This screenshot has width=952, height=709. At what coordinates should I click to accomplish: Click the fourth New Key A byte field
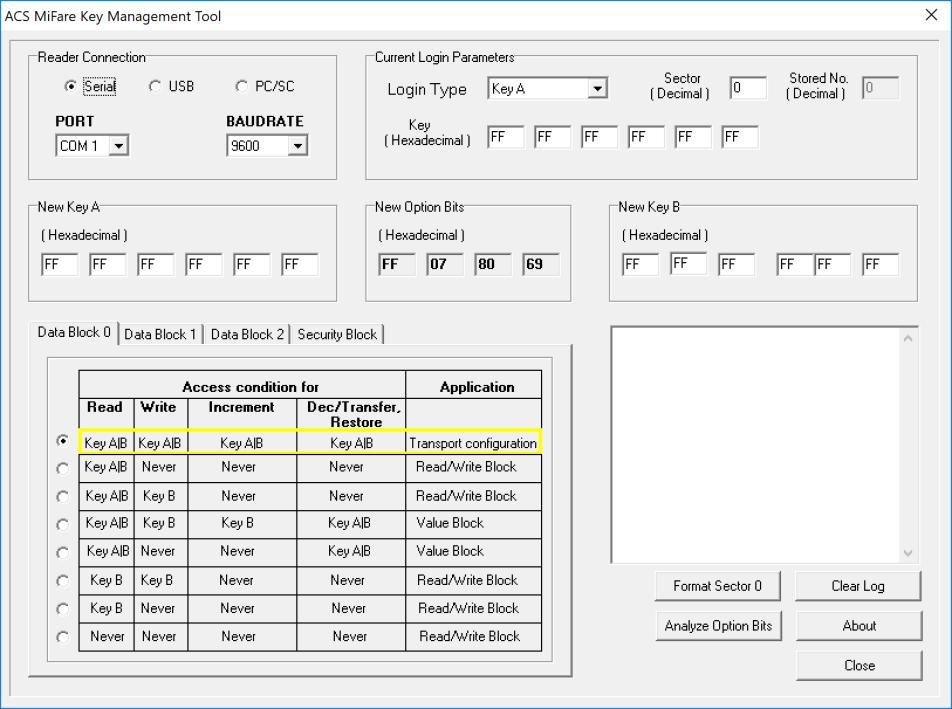coord(203,264)
